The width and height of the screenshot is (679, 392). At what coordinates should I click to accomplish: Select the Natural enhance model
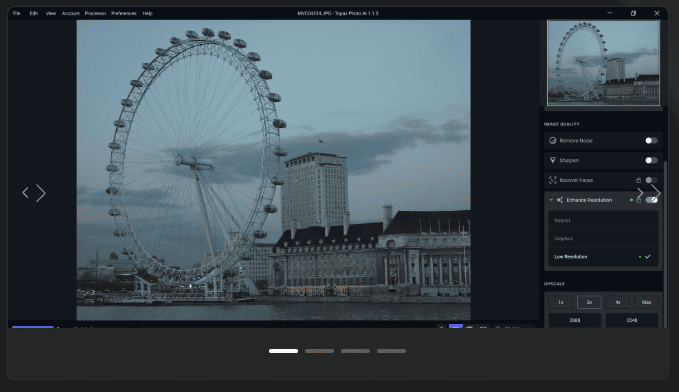[x=603, y=220]
